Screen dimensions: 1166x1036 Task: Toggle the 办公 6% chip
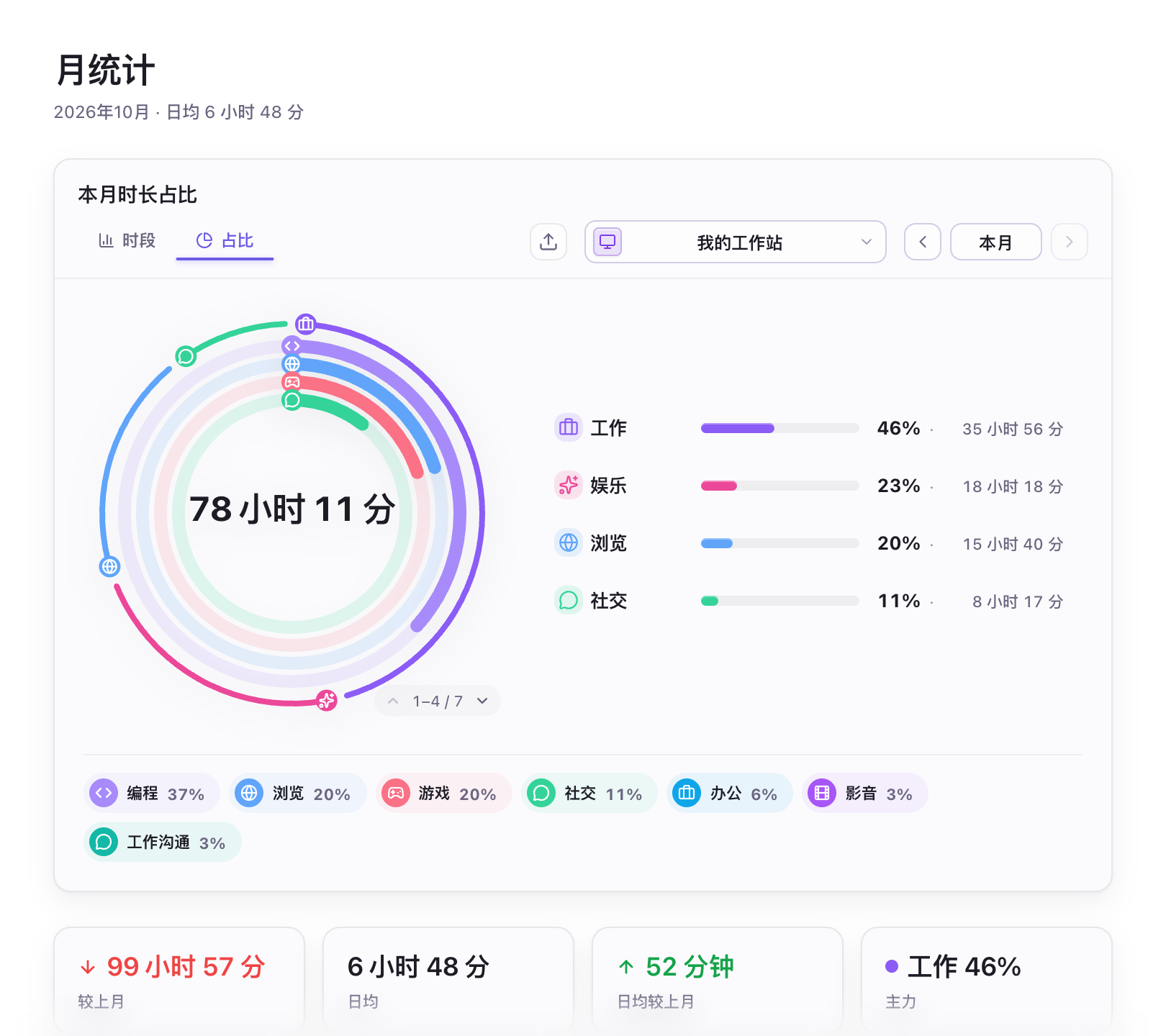[x=729, y=793]
